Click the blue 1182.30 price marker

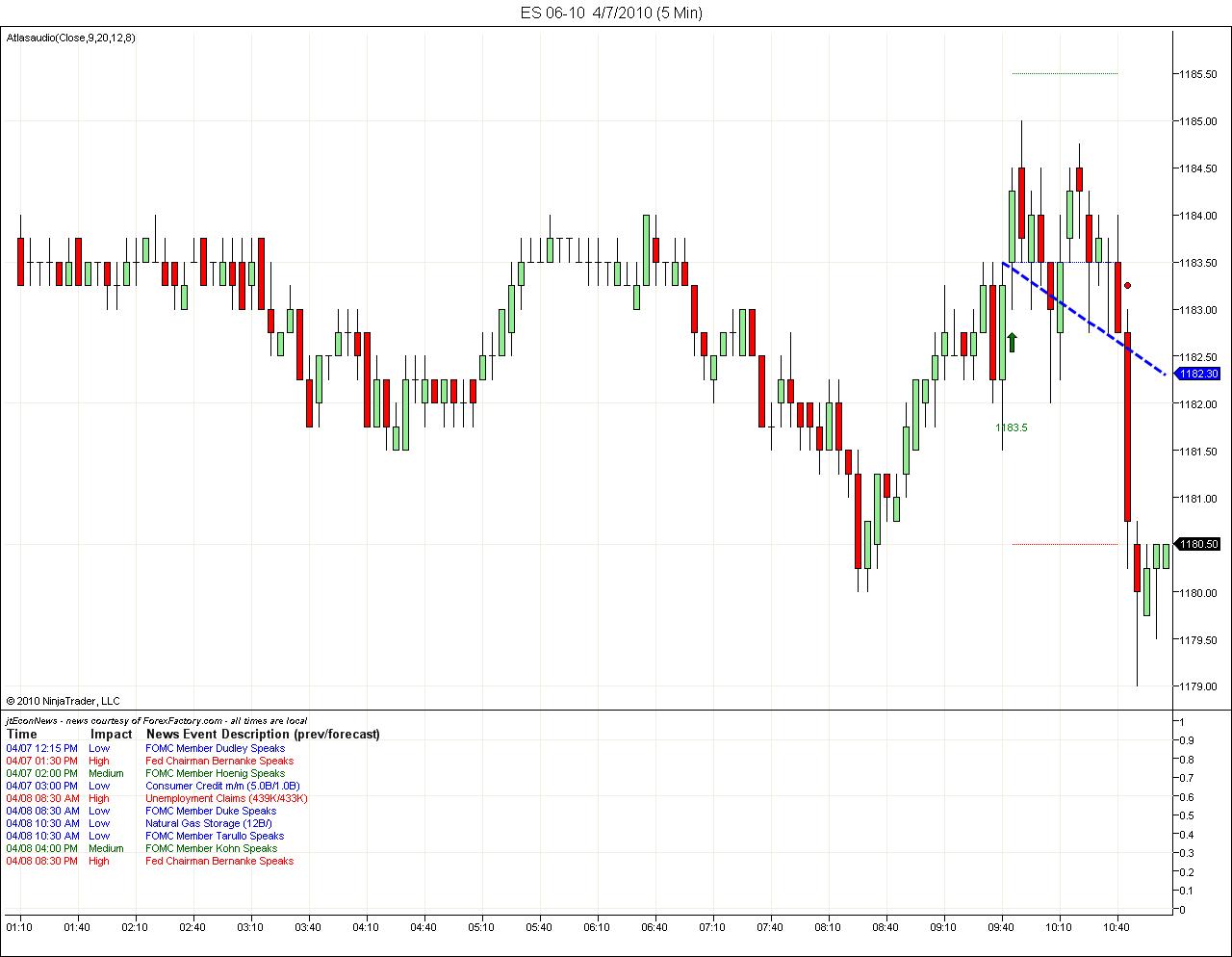click(1198, 374)
